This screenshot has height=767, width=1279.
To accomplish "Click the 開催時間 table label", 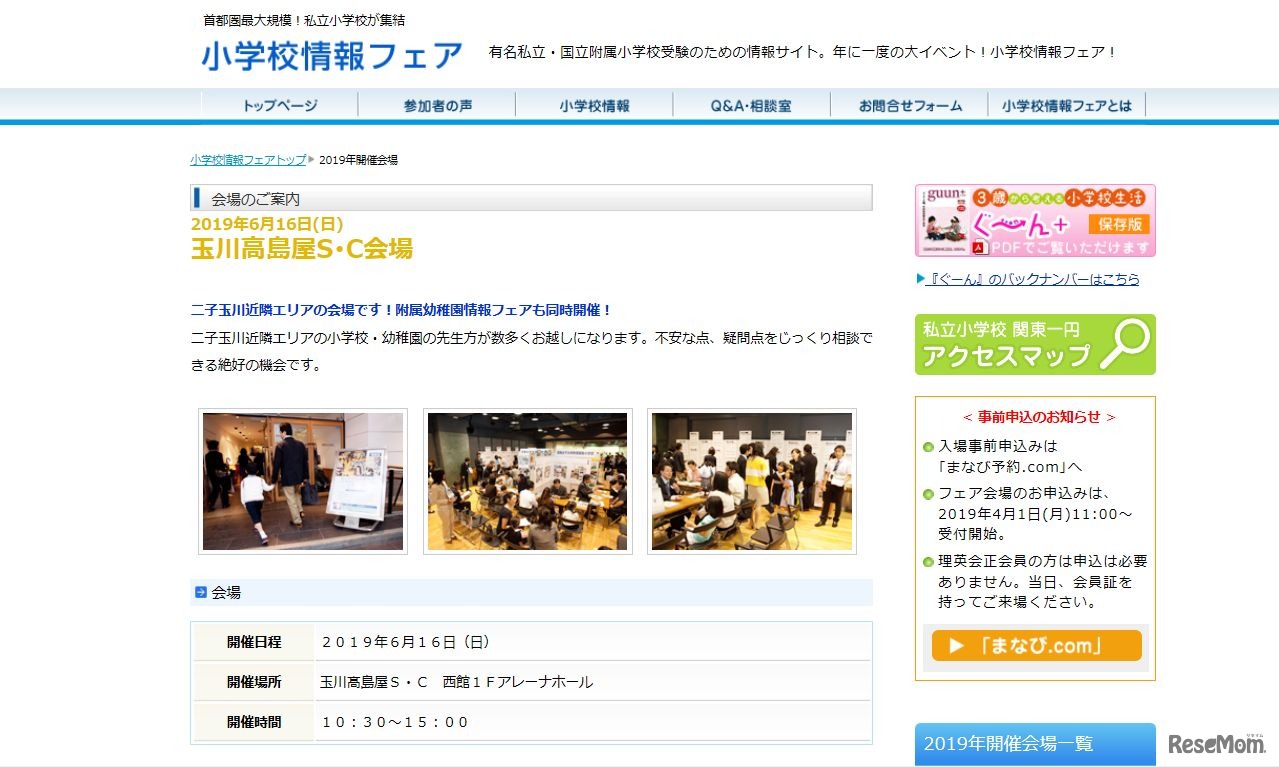I will click(254, 722).
